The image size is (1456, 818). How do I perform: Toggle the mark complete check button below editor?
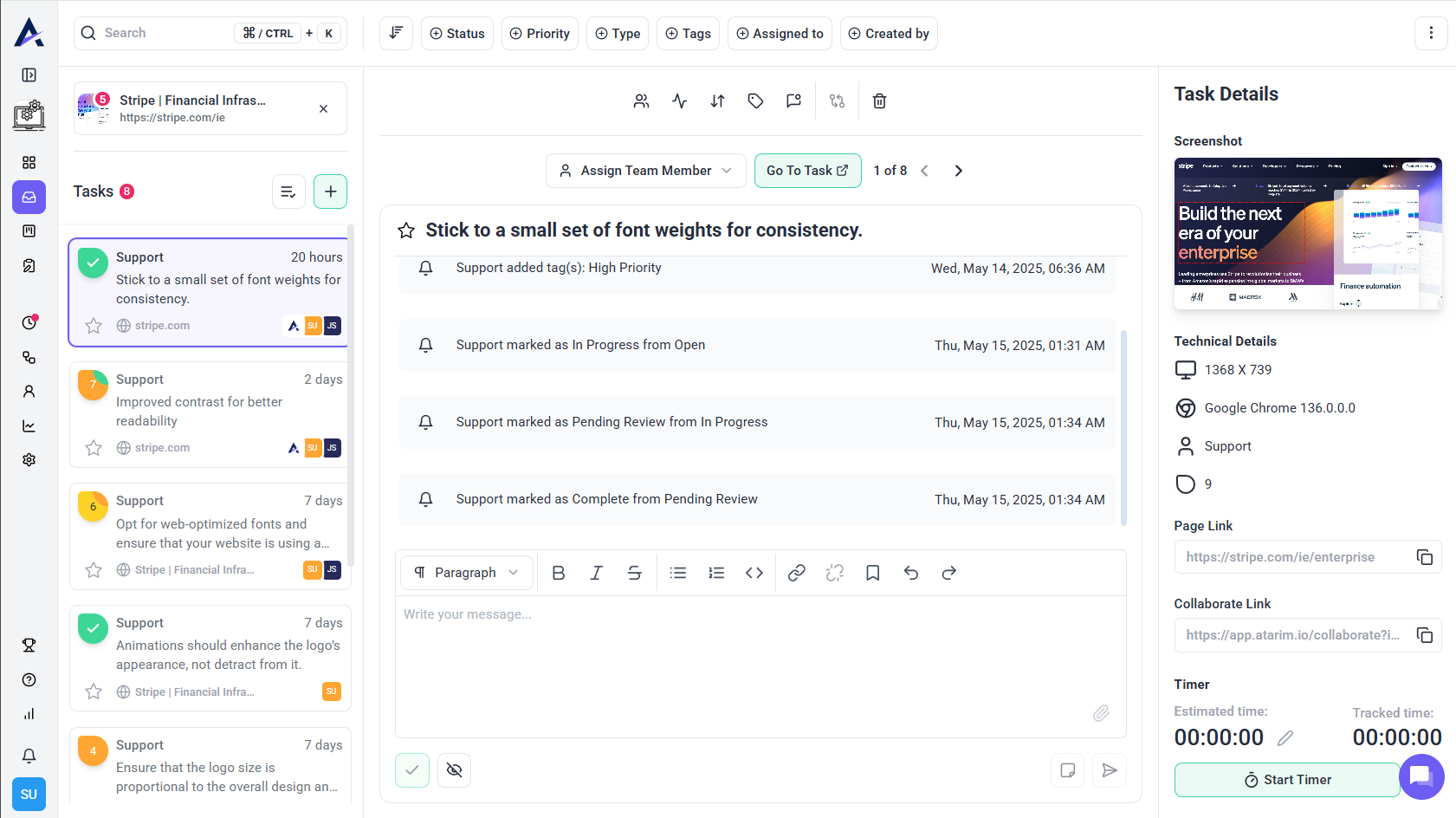pos(412,770)
